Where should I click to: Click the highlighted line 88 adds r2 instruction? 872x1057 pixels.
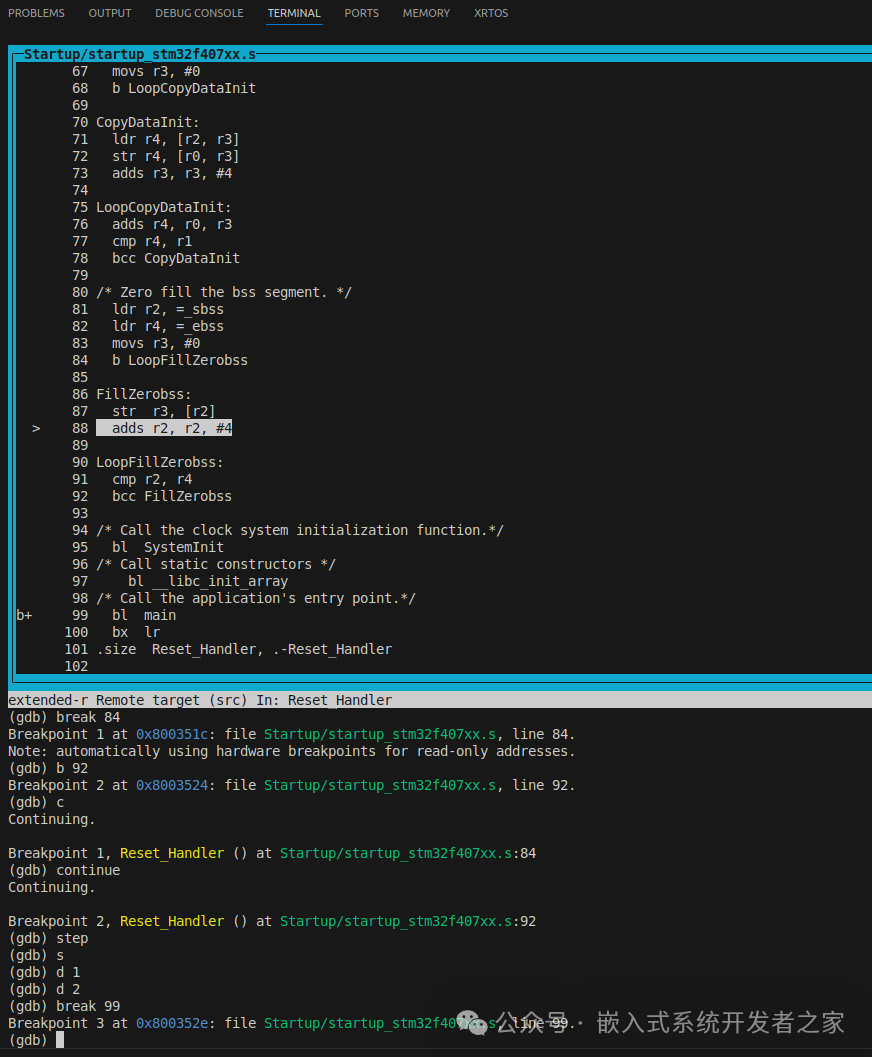click(x=164, y=428)
